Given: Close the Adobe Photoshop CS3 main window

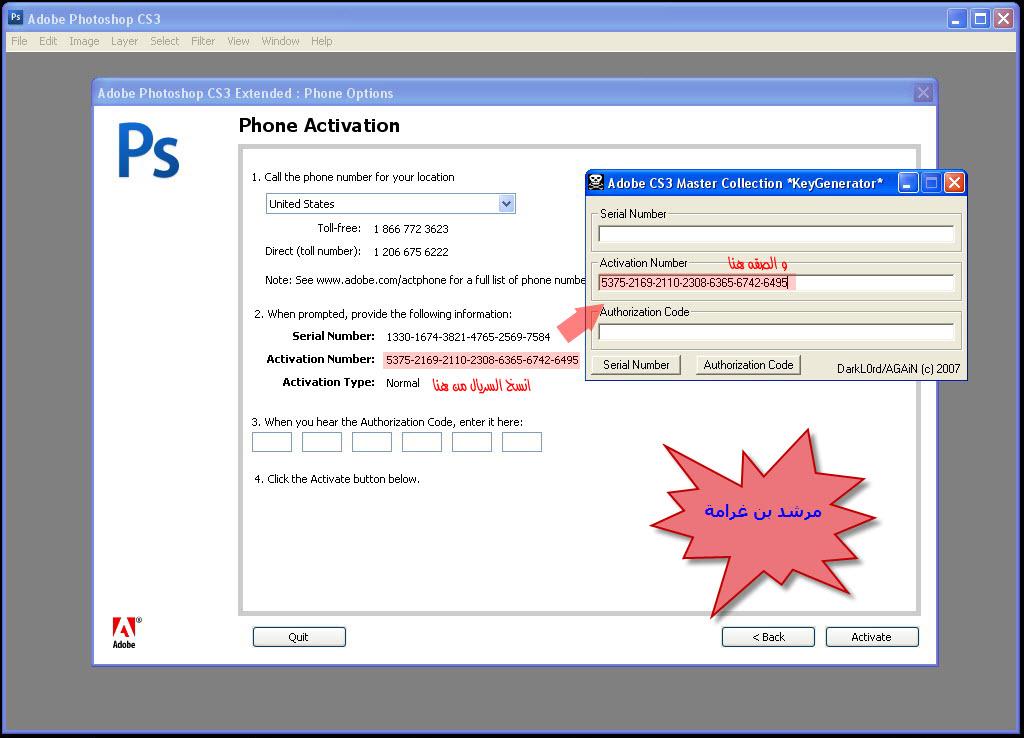Looking at the screenshot, I should 1003,19.
